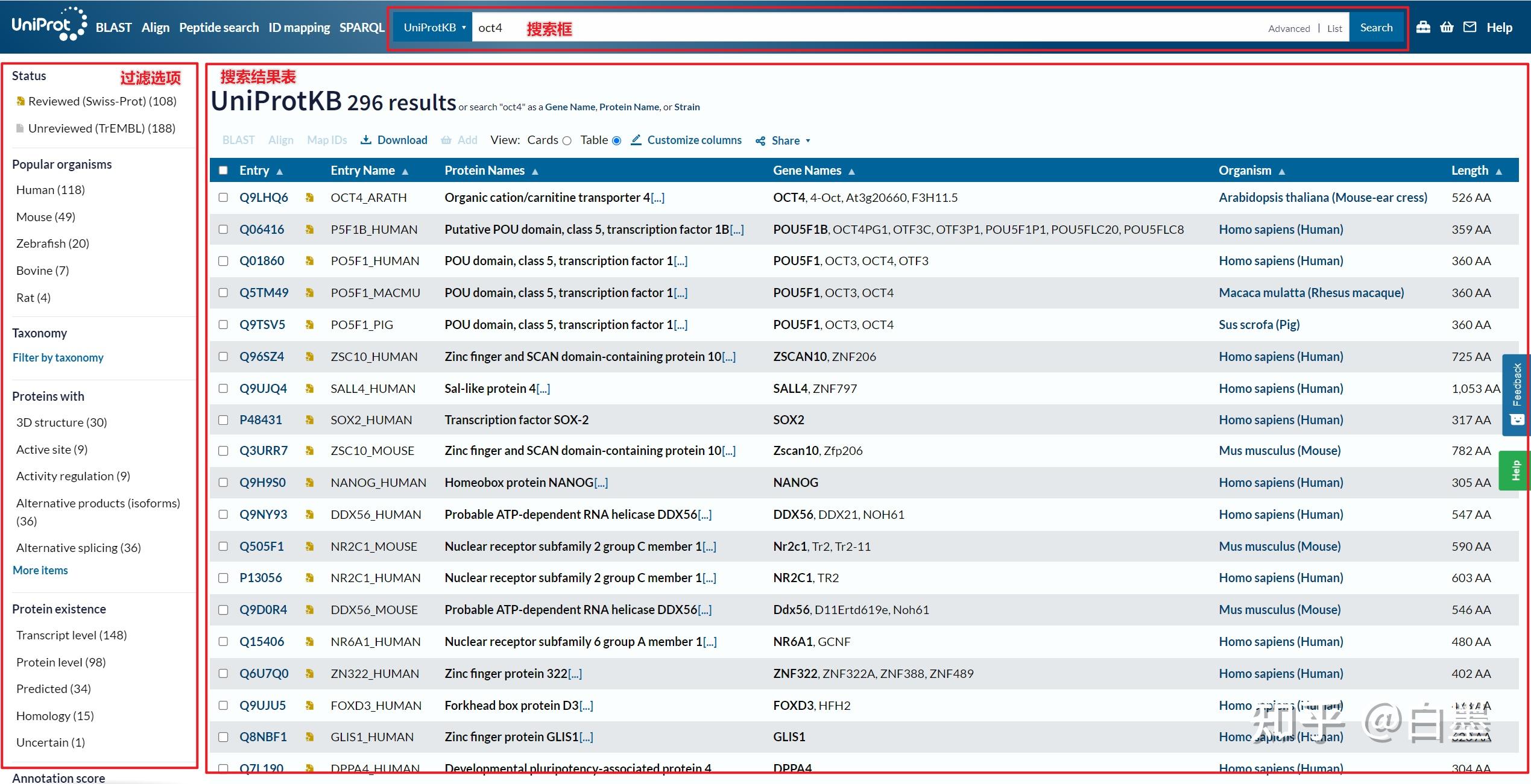Image resolution: width=1531 pixels, height=784 pixels.
Task: Check the box for entry Q01860
Action: tap(223, 261)
